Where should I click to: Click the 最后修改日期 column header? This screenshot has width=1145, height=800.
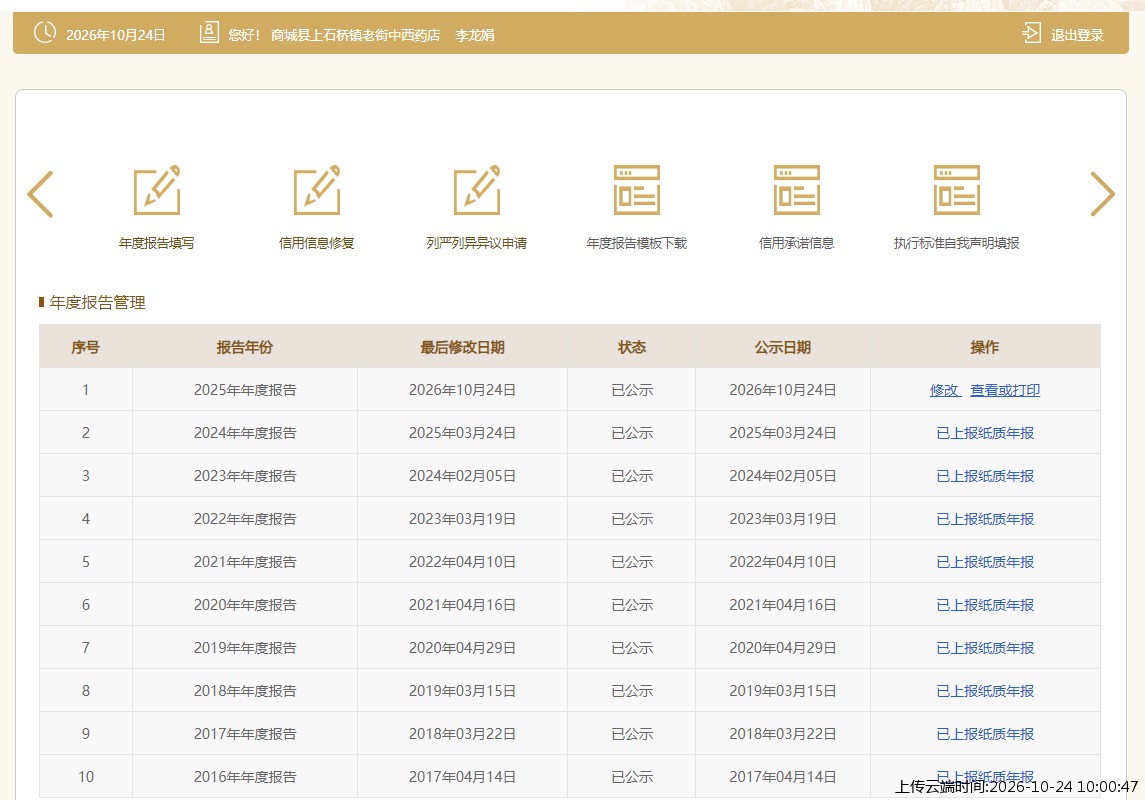click(x=462, y=347)
